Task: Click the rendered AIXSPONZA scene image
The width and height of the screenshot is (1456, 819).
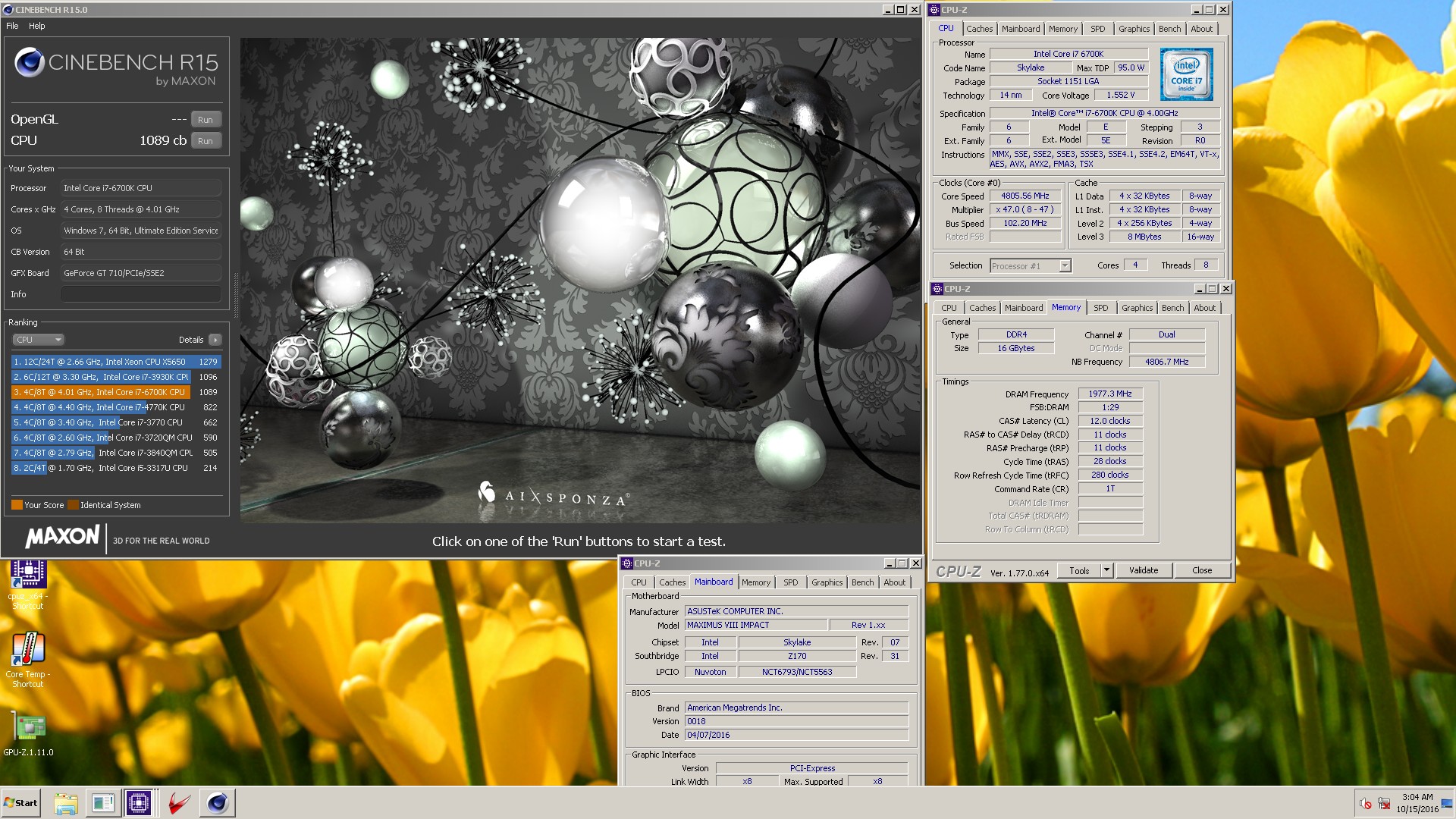Action: click(580, 281)
